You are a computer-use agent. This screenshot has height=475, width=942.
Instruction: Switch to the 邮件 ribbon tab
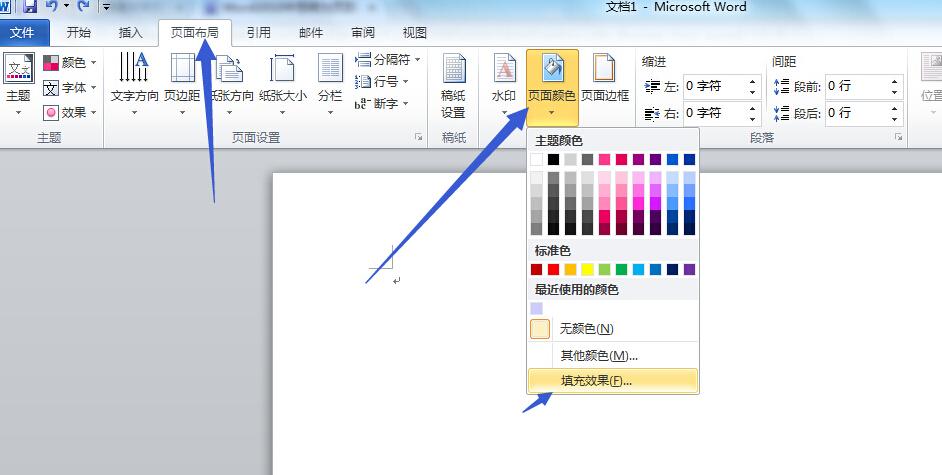point(311,32)
